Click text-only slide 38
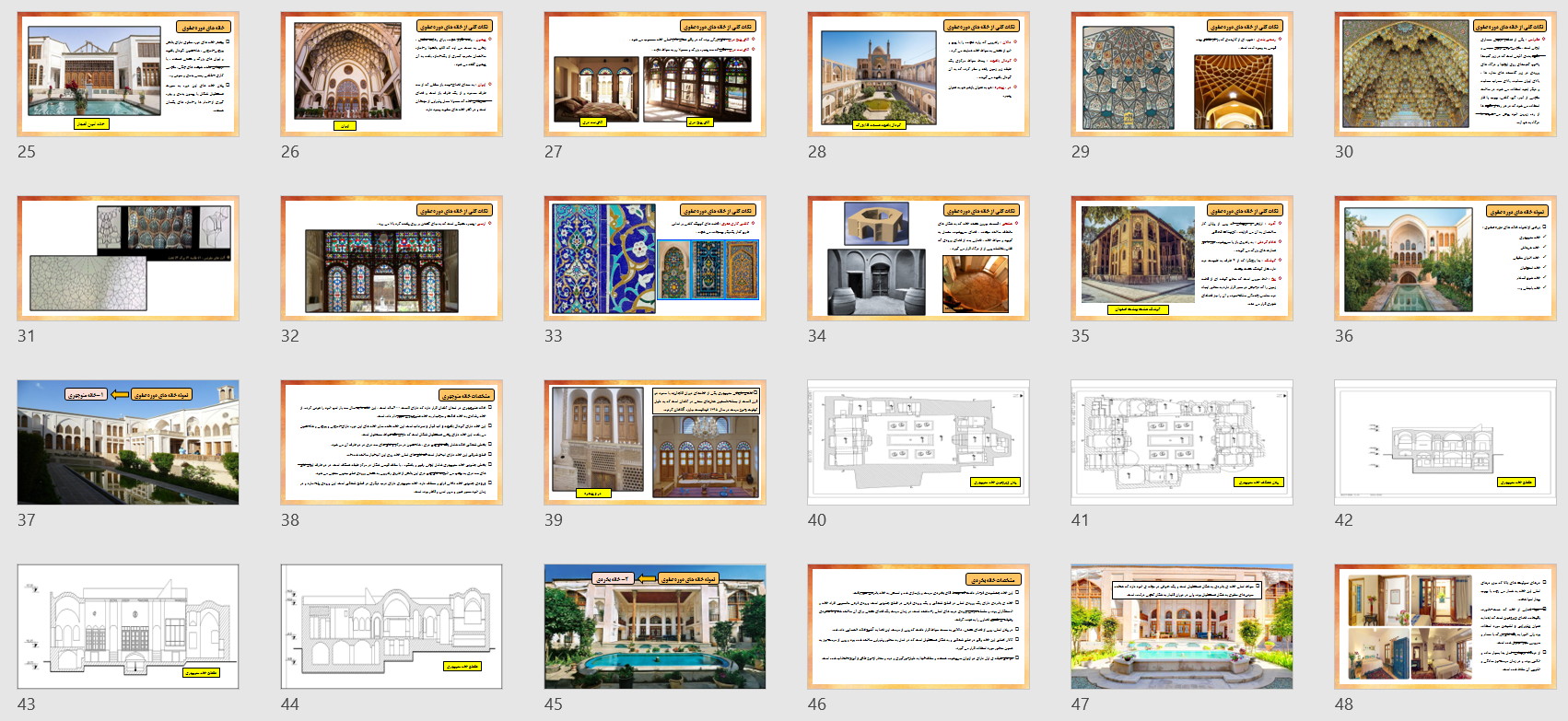The image size is (1568, 721). [392, 442]
